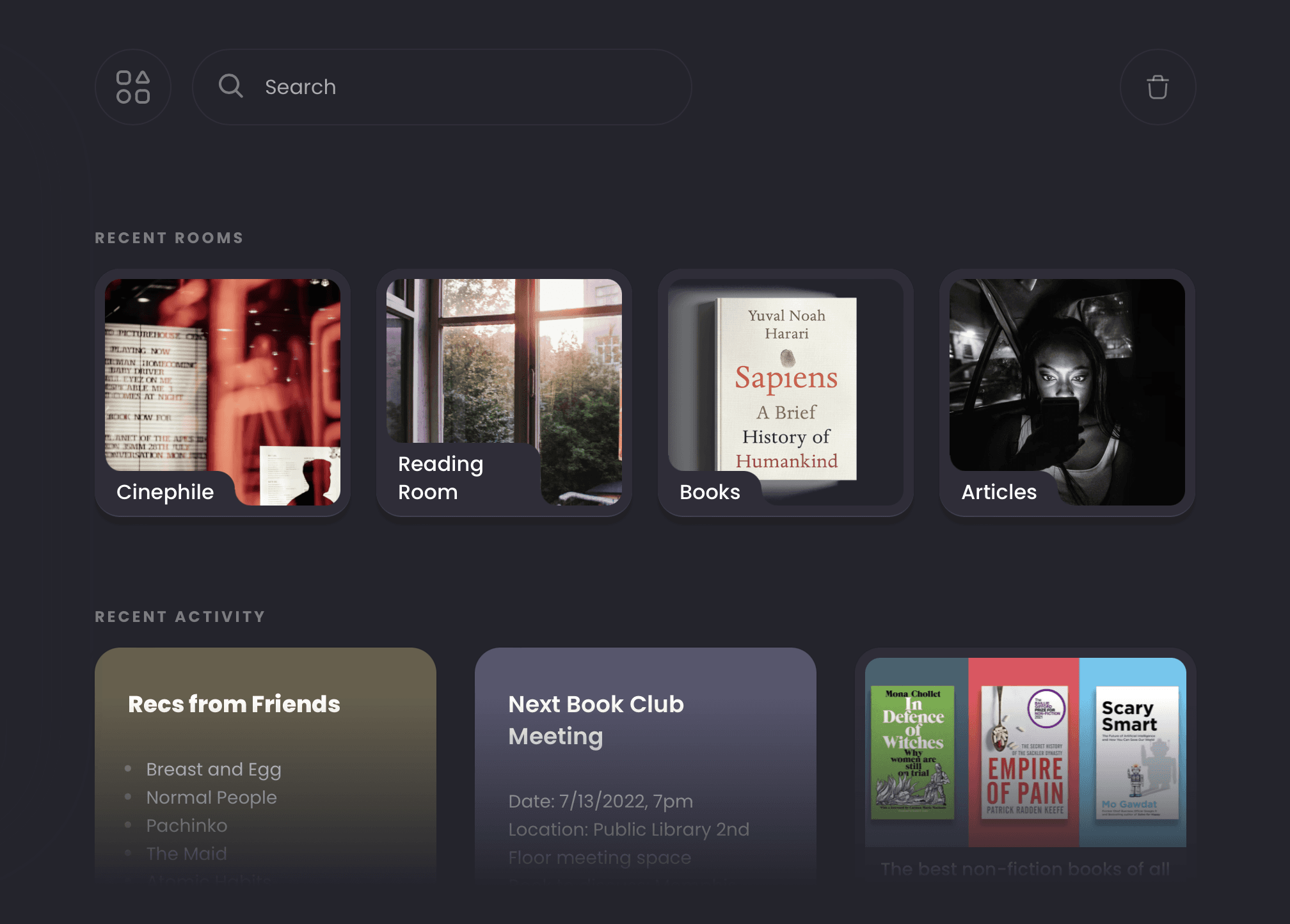This screenshot has height=924, width=1290.
Task: Click the Recent Activity section heading
Action: [x=180, y=617]
